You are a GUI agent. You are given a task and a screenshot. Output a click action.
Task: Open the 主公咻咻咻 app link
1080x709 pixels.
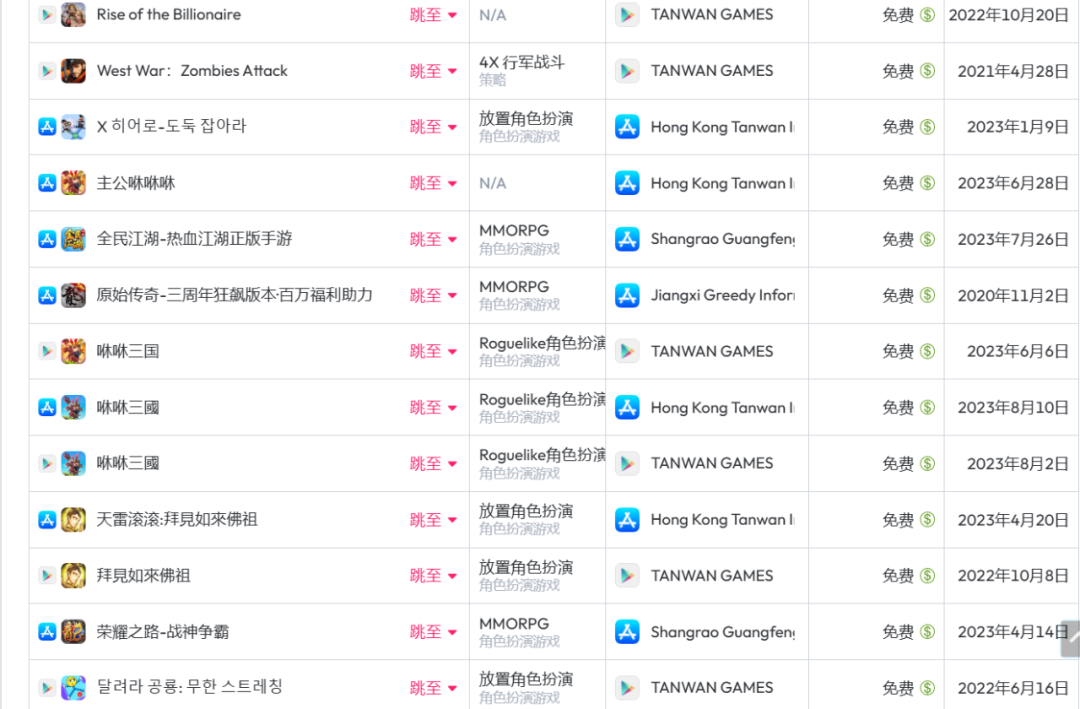(x=136, y=183)
